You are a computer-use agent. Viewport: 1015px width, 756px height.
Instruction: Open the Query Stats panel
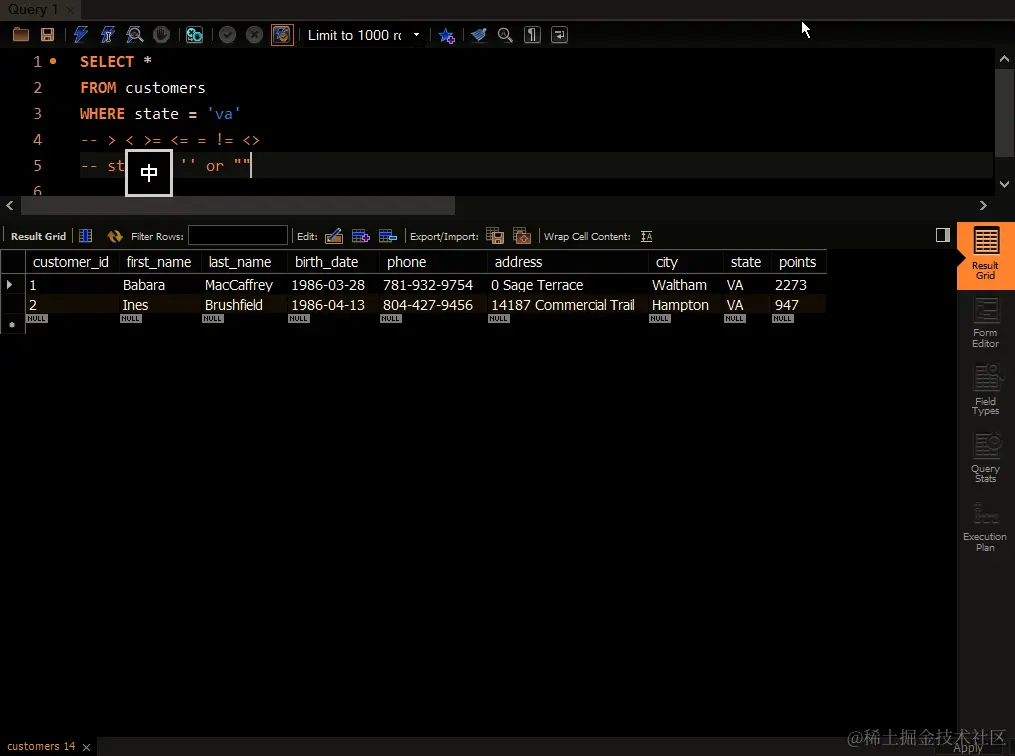point(985,458)
